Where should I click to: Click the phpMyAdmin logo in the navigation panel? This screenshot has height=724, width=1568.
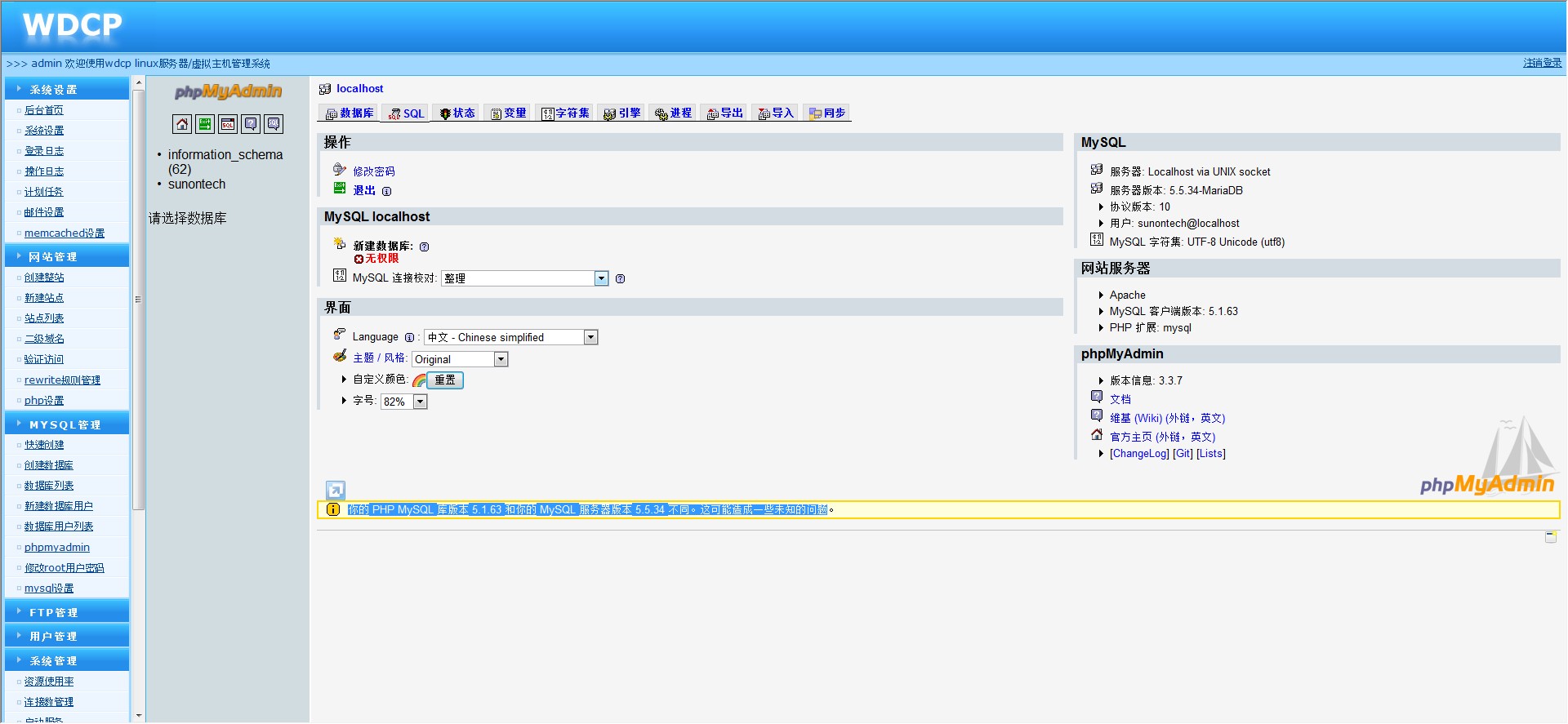point(228,91)
